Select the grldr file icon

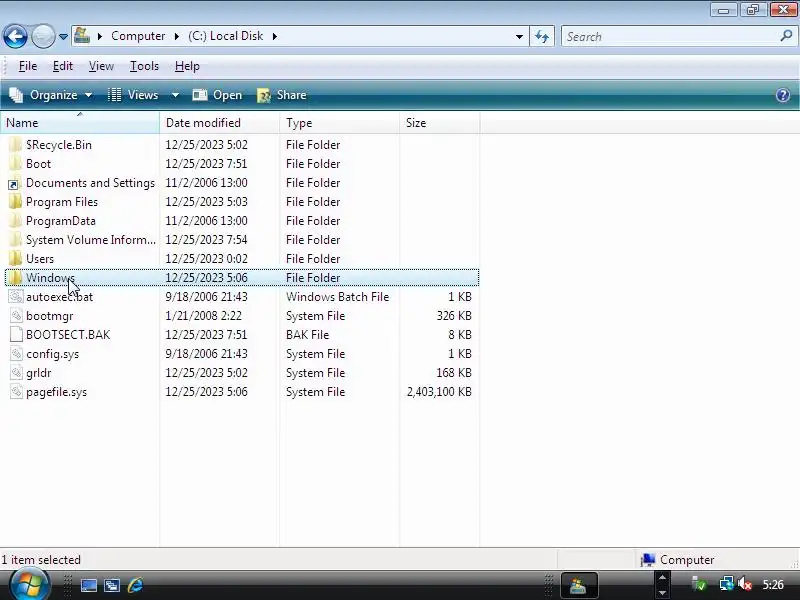tap(16, 373)
